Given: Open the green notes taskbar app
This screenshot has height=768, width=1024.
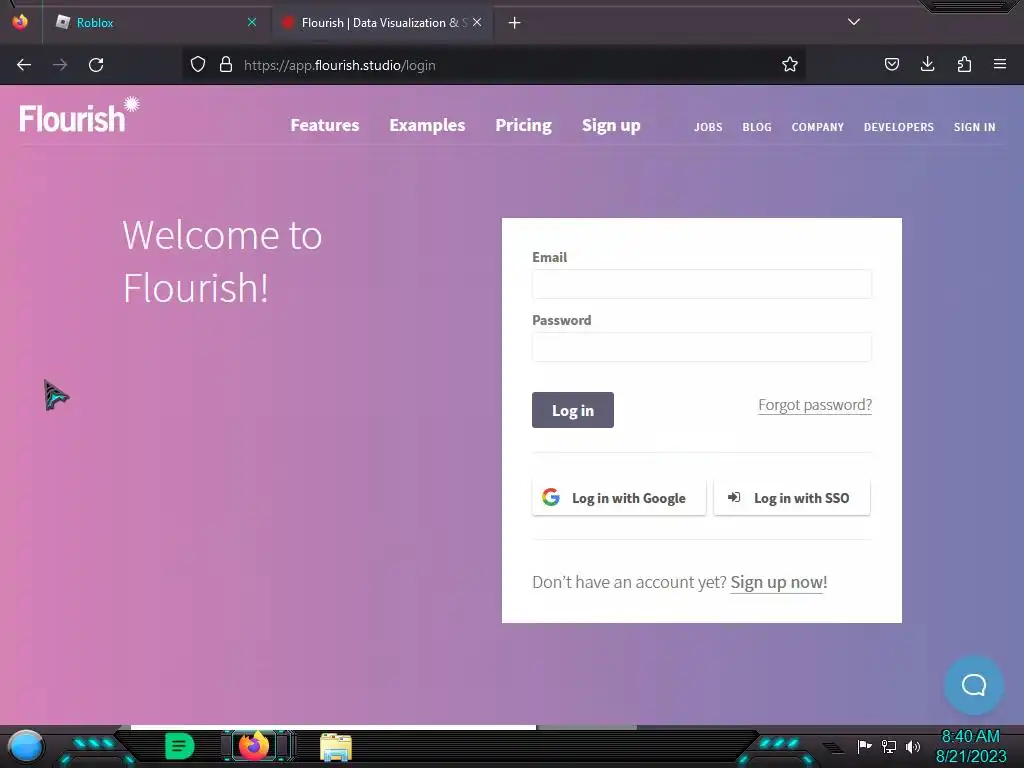Looking at the screenshot, I should click(x=180, y=746).
